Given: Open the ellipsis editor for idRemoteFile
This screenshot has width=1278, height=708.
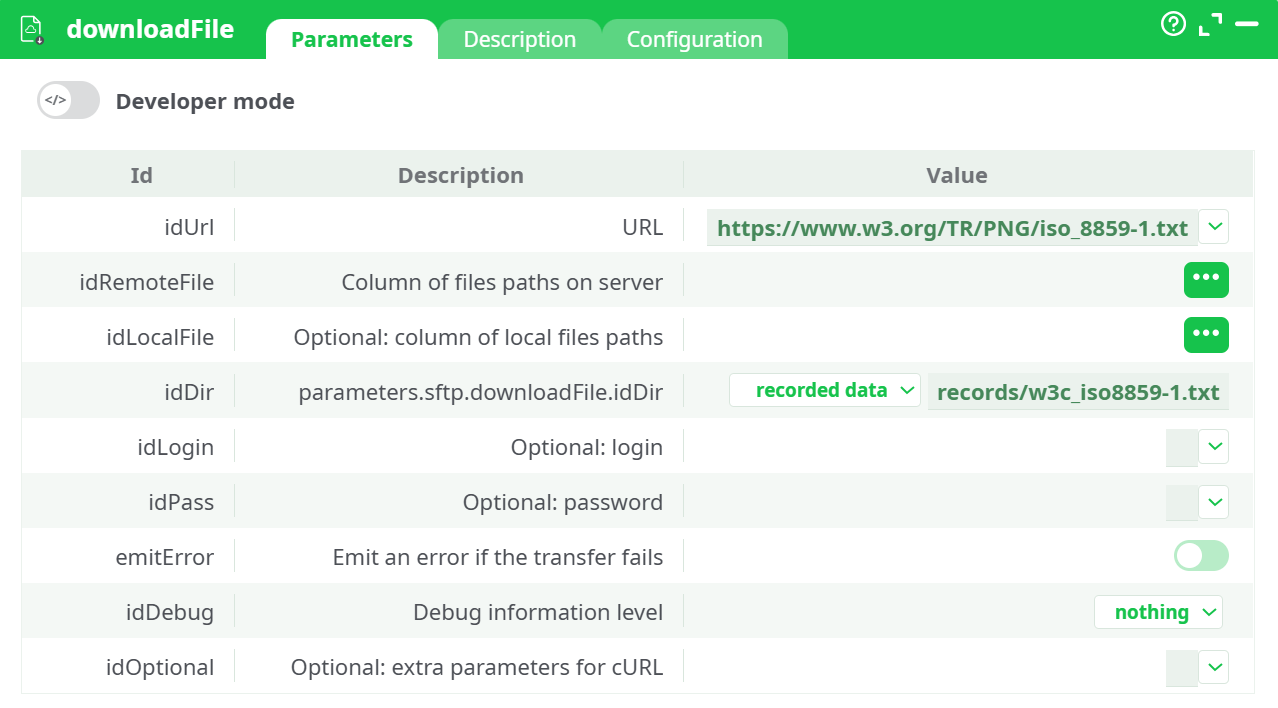Looking at the screenshot, I should pos(1206,280).
